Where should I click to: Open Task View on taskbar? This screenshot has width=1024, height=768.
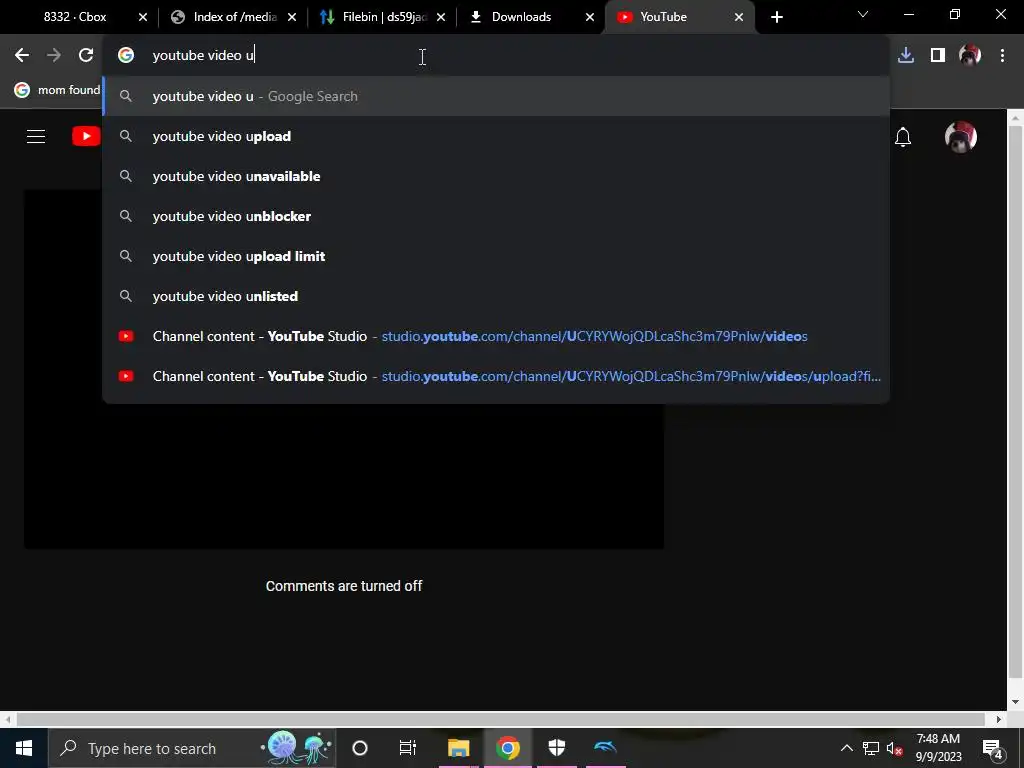point(408,748)
